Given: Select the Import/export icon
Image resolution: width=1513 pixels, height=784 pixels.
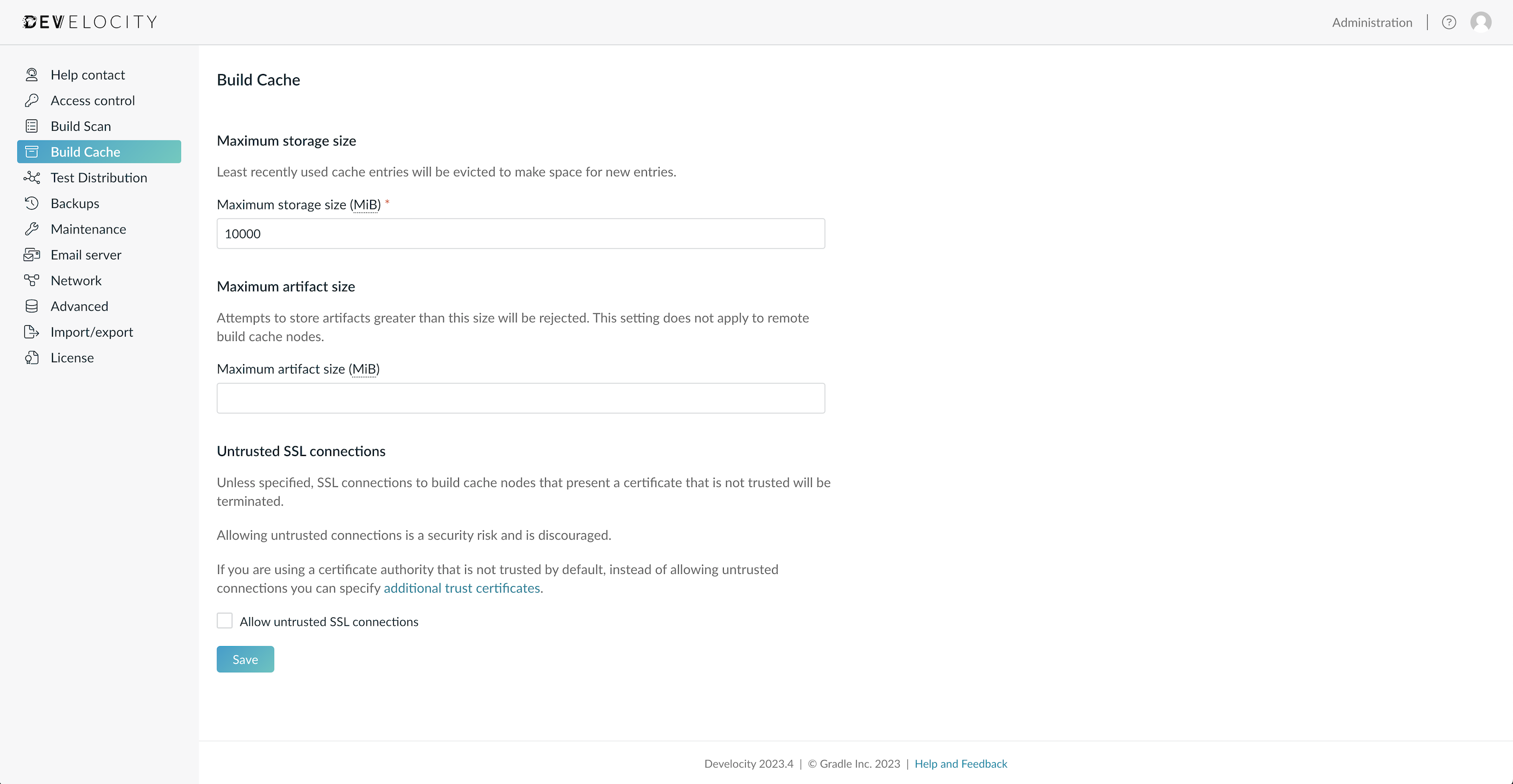Looking at the screenshot, I should [x=32, y=332].
